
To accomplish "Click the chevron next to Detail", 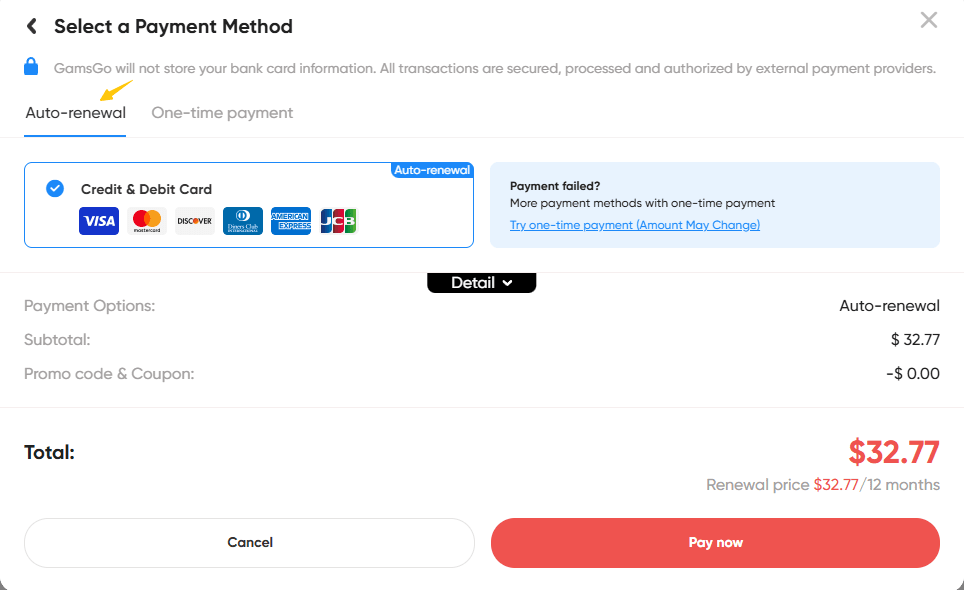I will (507, 283).
